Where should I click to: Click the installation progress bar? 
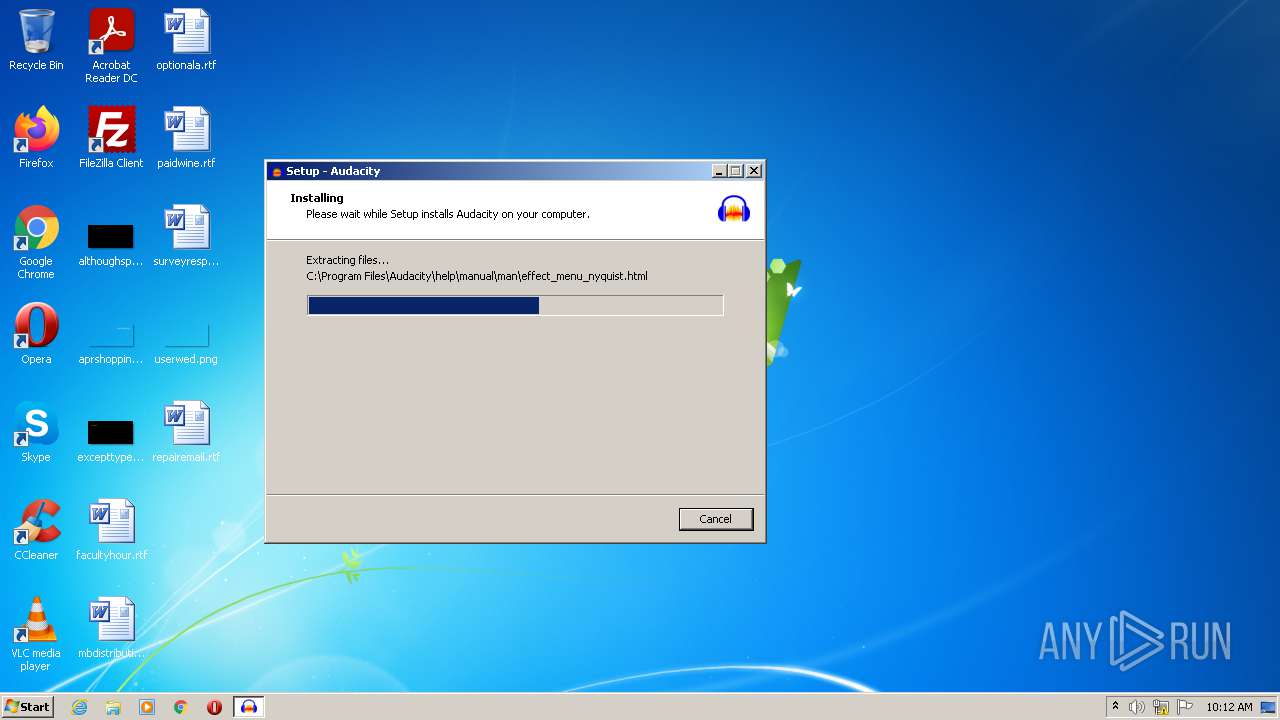(515, 305)
